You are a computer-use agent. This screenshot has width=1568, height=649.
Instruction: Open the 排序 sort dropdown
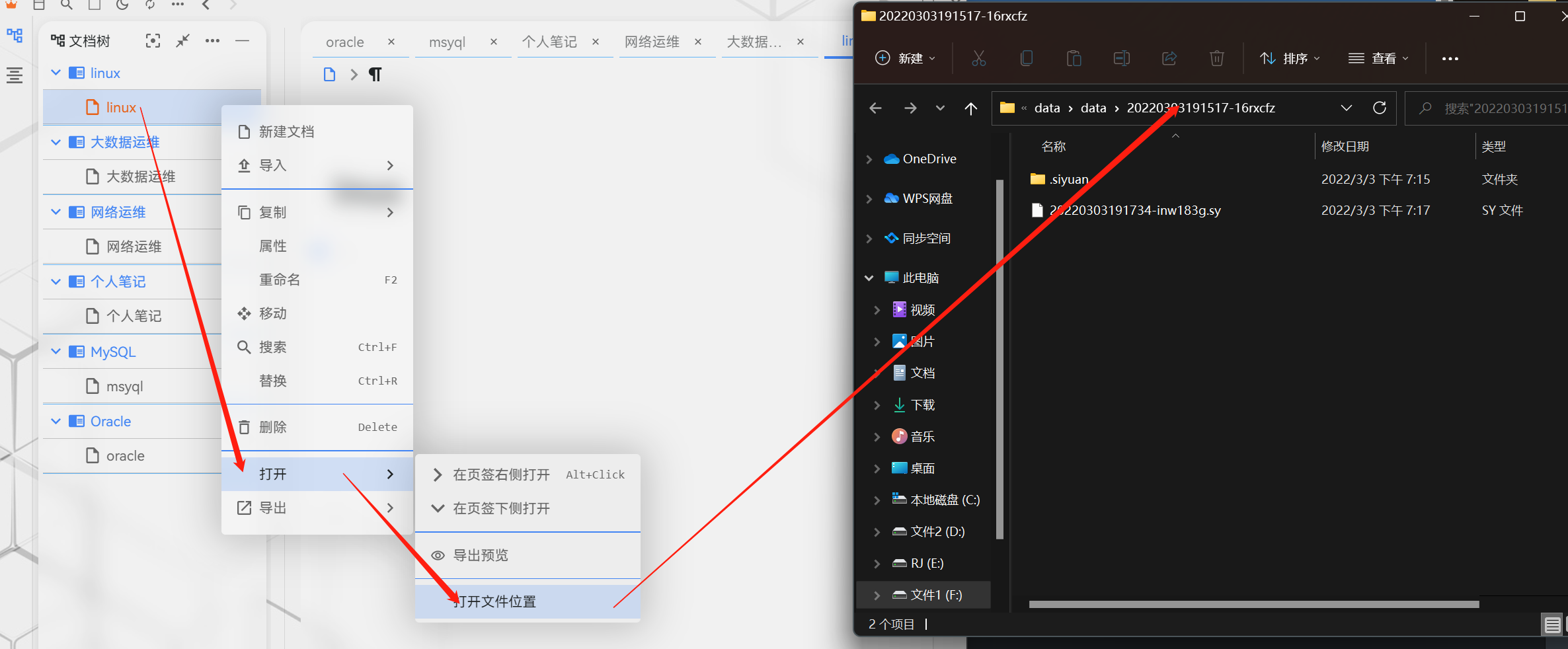pos(1290,59)
